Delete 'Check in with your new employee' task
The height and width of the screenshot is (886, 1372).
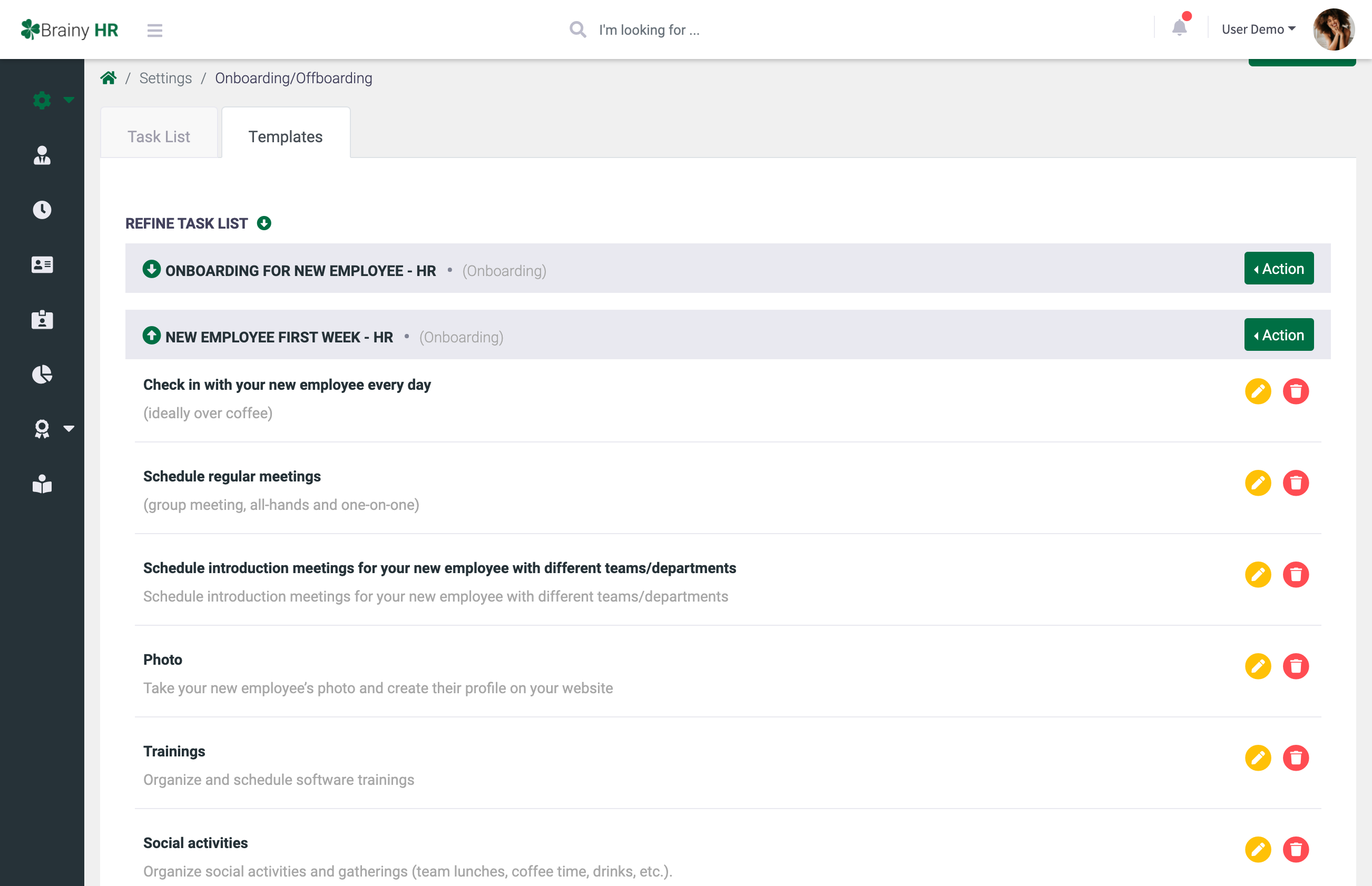(x=1296, y=391)
